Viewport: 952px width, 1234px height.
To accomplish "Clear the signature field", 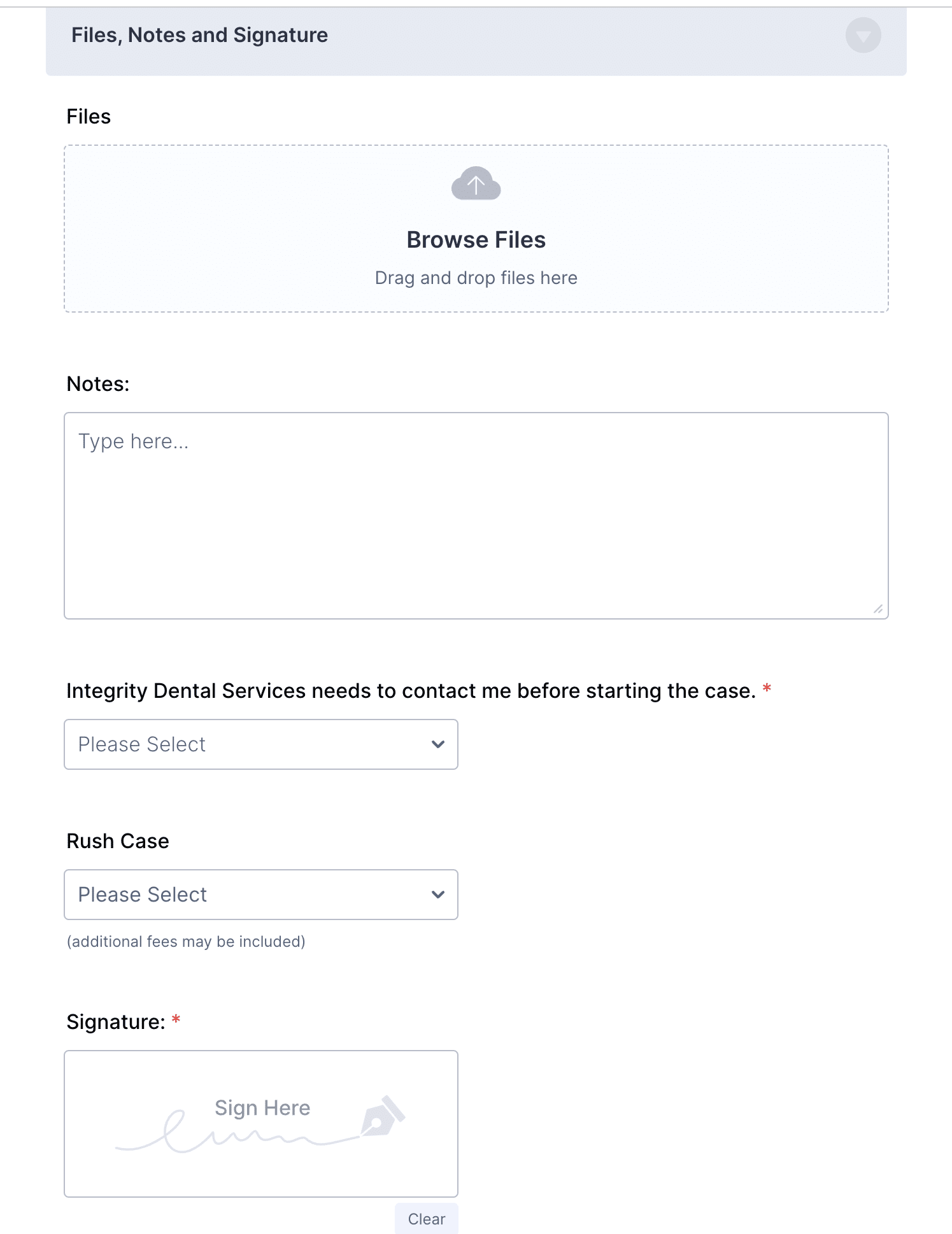I will pos(427,1219).
